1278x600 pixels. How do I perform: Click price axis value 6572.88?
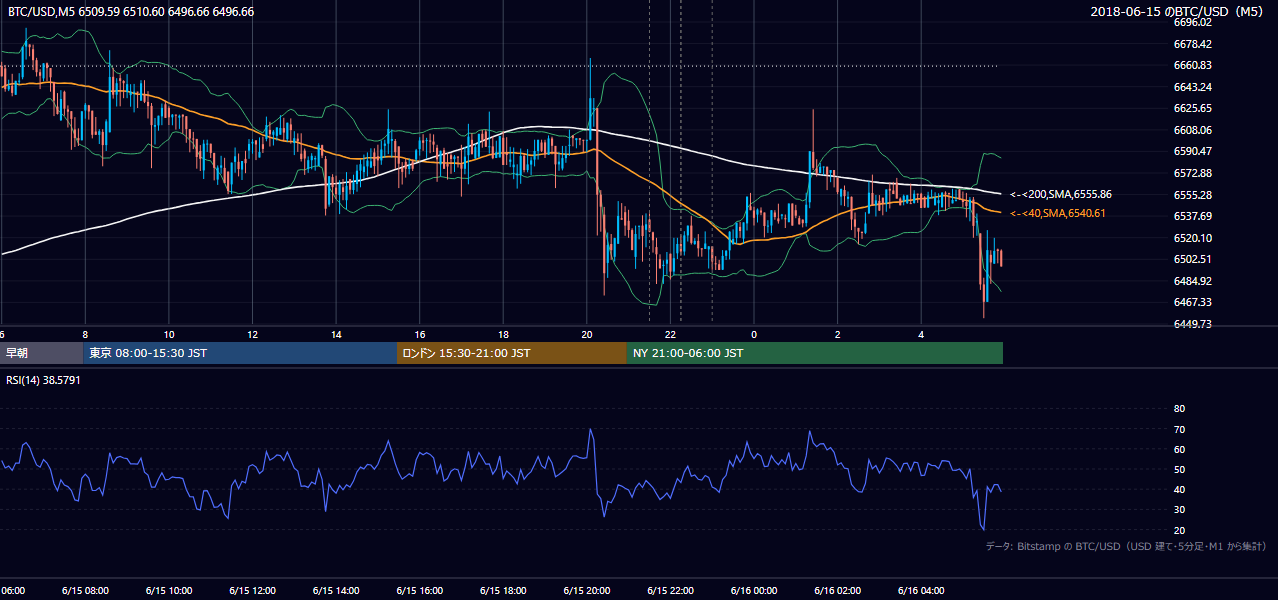point(1193,173)
